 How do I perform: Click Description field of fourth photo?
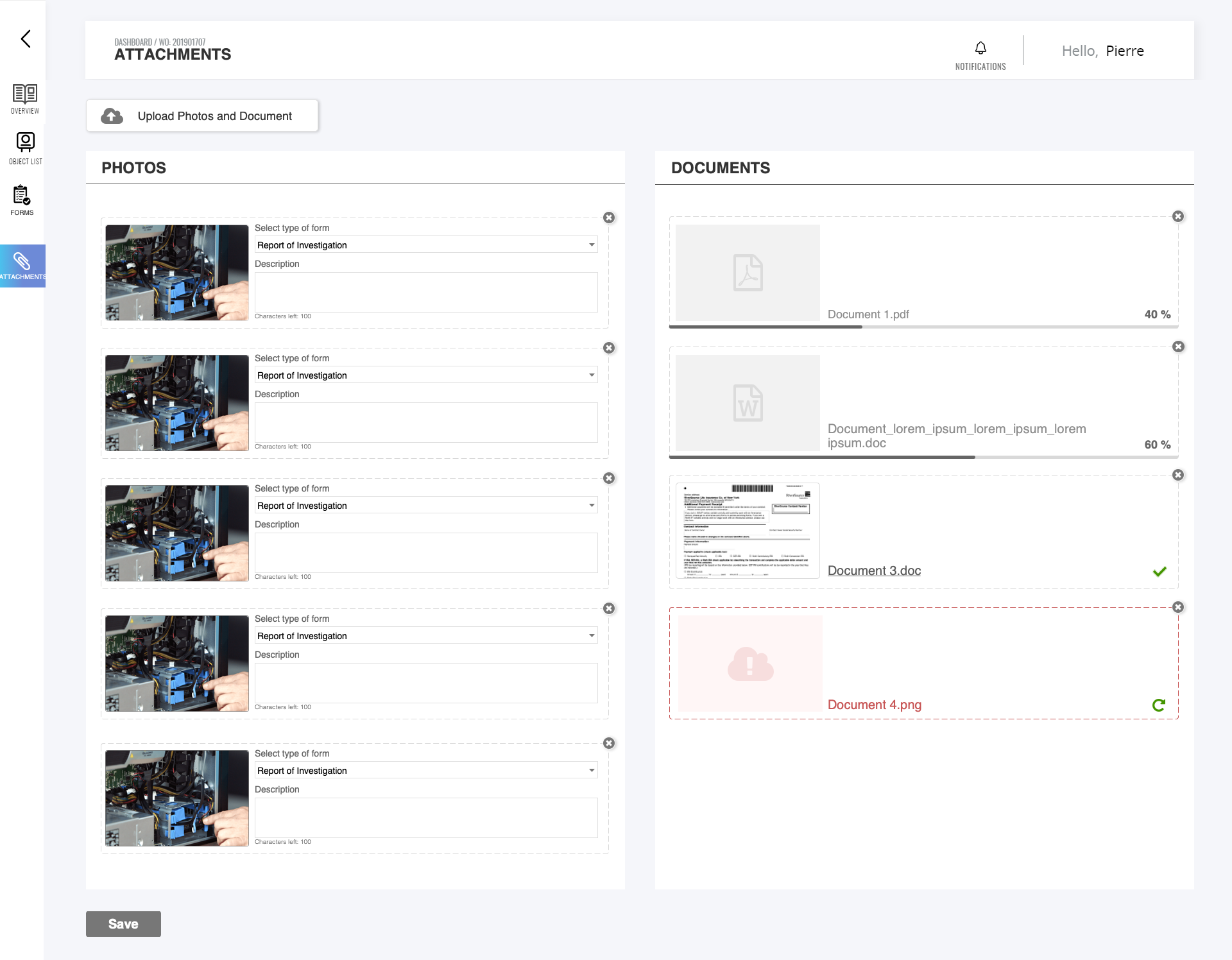pyautogui.click(x=426, y=683)
